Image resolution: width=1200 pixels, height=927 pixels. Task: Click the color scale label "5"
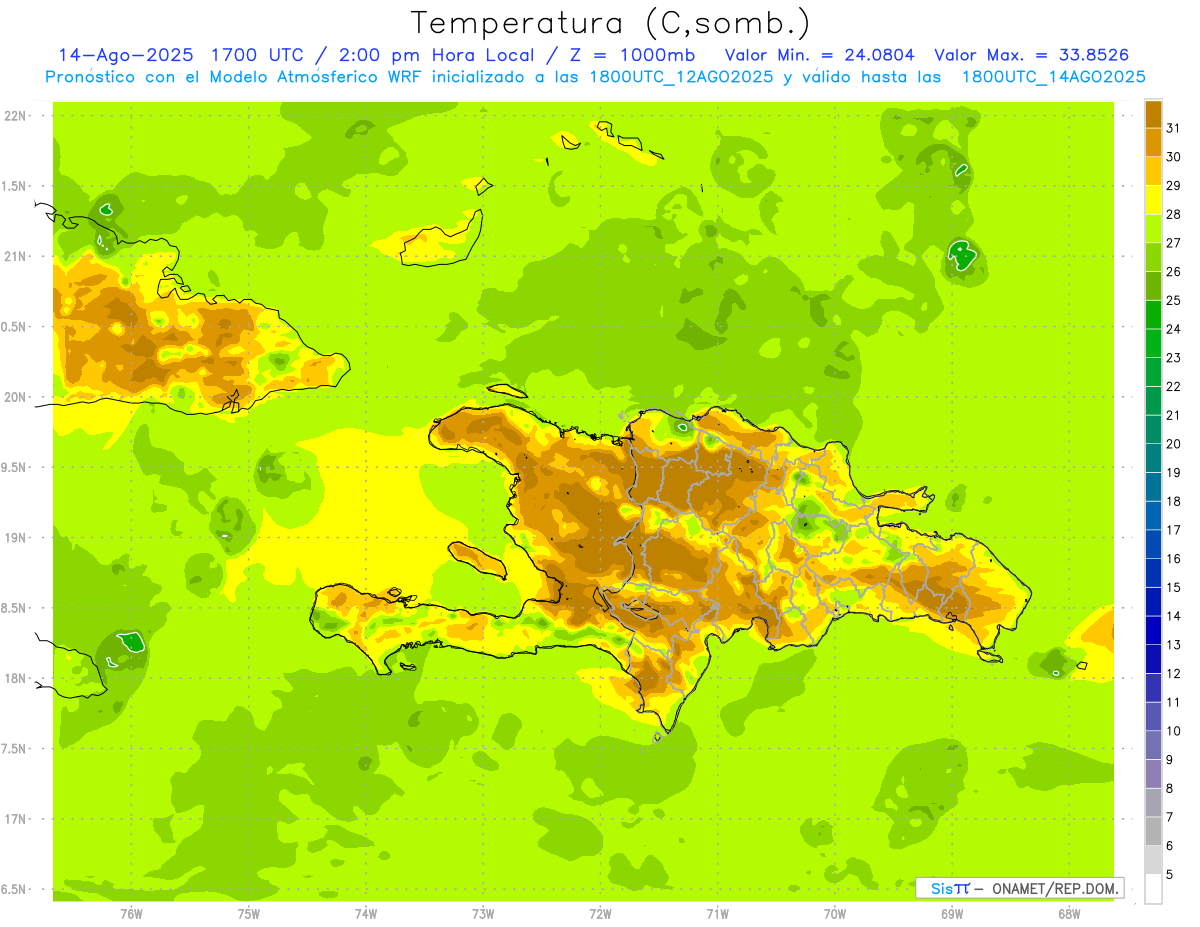point(1170,875)
